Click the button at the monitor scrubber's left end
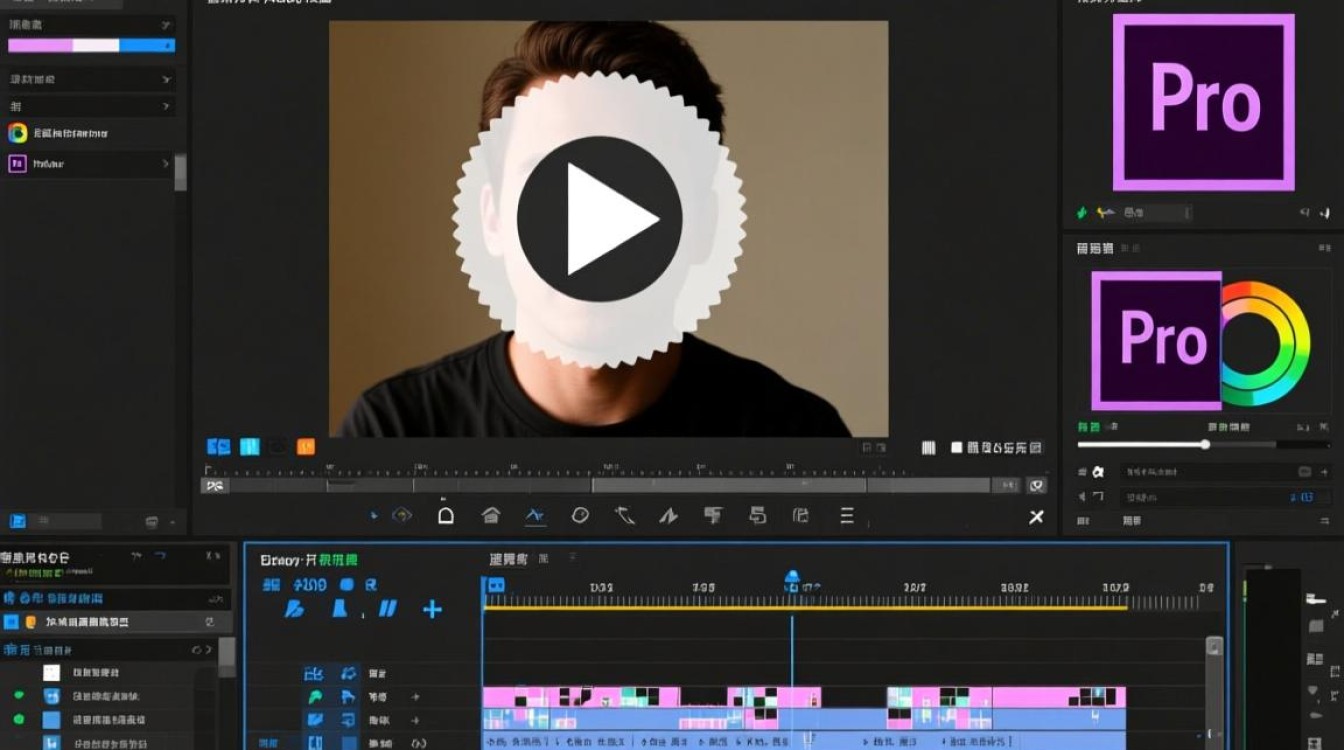Viewport: 1344px width, 750px height. [214, 485]
